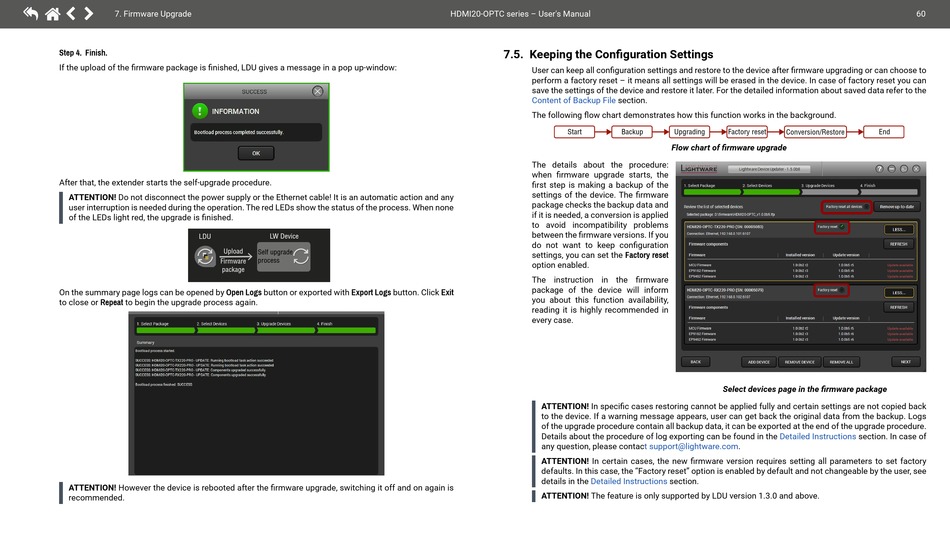Viewport: 950px width, 533px height.
Task: Open the support@lightware.com email link
Action: (x=694, y=446)
